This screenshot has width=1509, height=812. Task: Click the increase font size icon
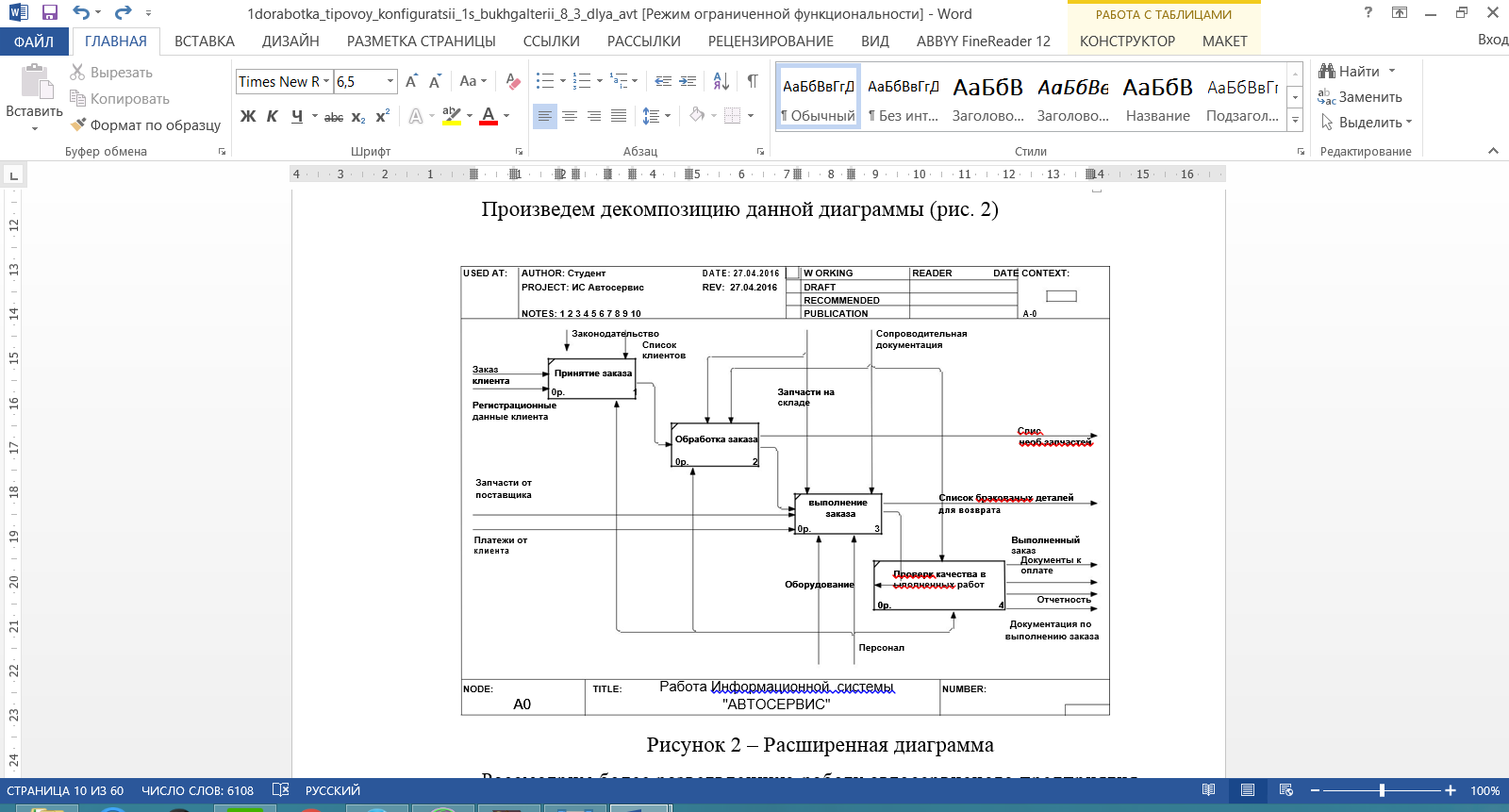411,82
